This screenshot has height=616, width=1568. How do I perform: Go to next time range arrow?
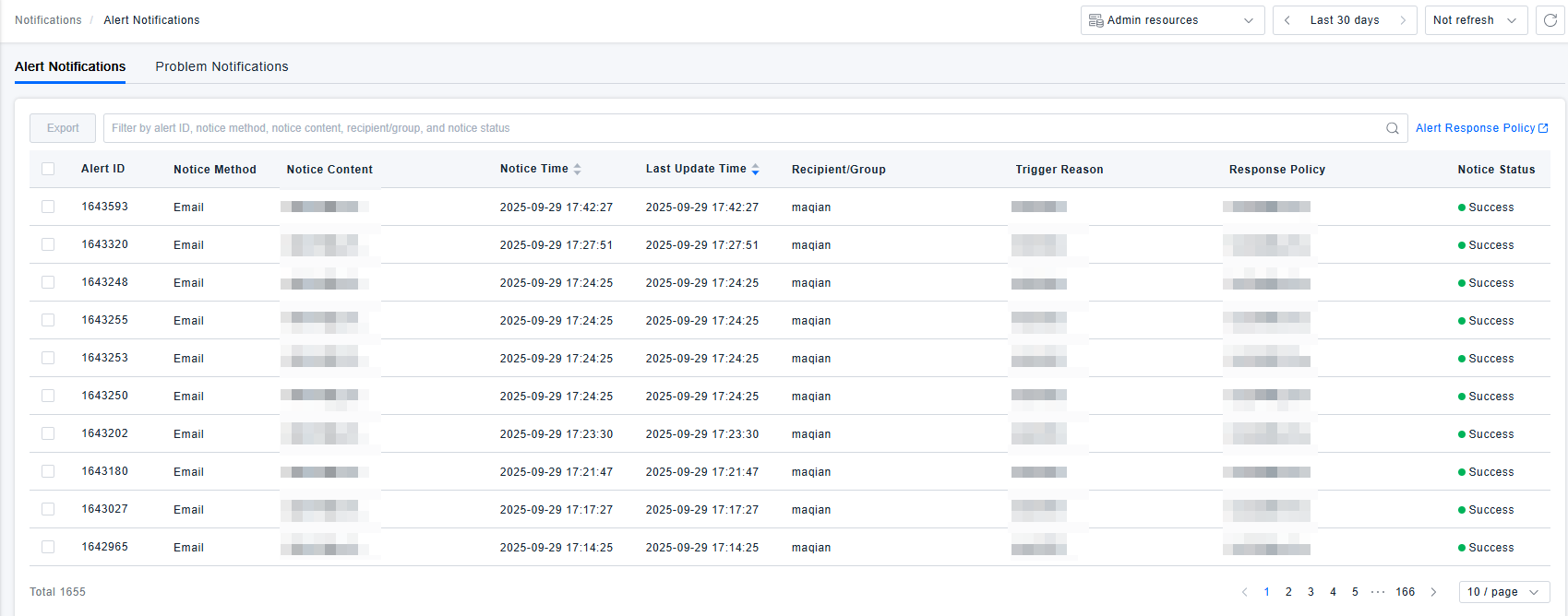click(1403, 20)
